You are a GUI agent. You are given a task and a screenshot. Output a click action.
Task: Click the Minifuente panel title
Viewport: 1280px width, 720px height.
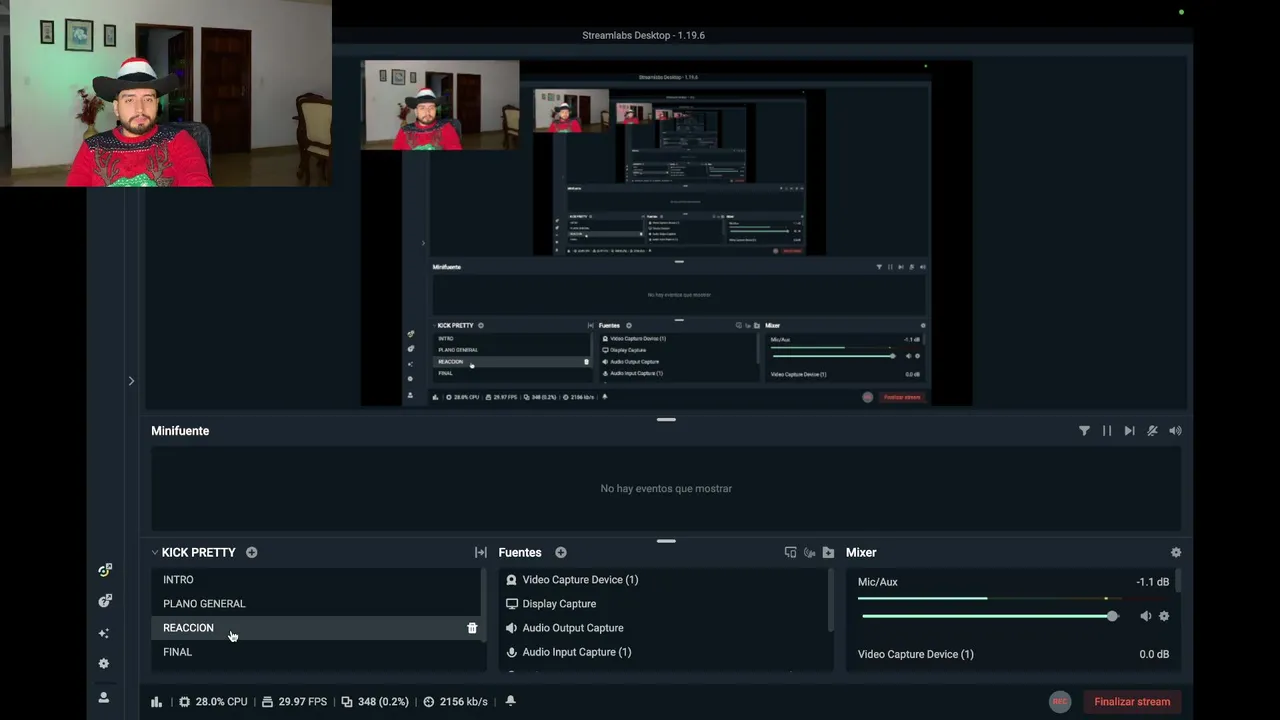(180, 431)
